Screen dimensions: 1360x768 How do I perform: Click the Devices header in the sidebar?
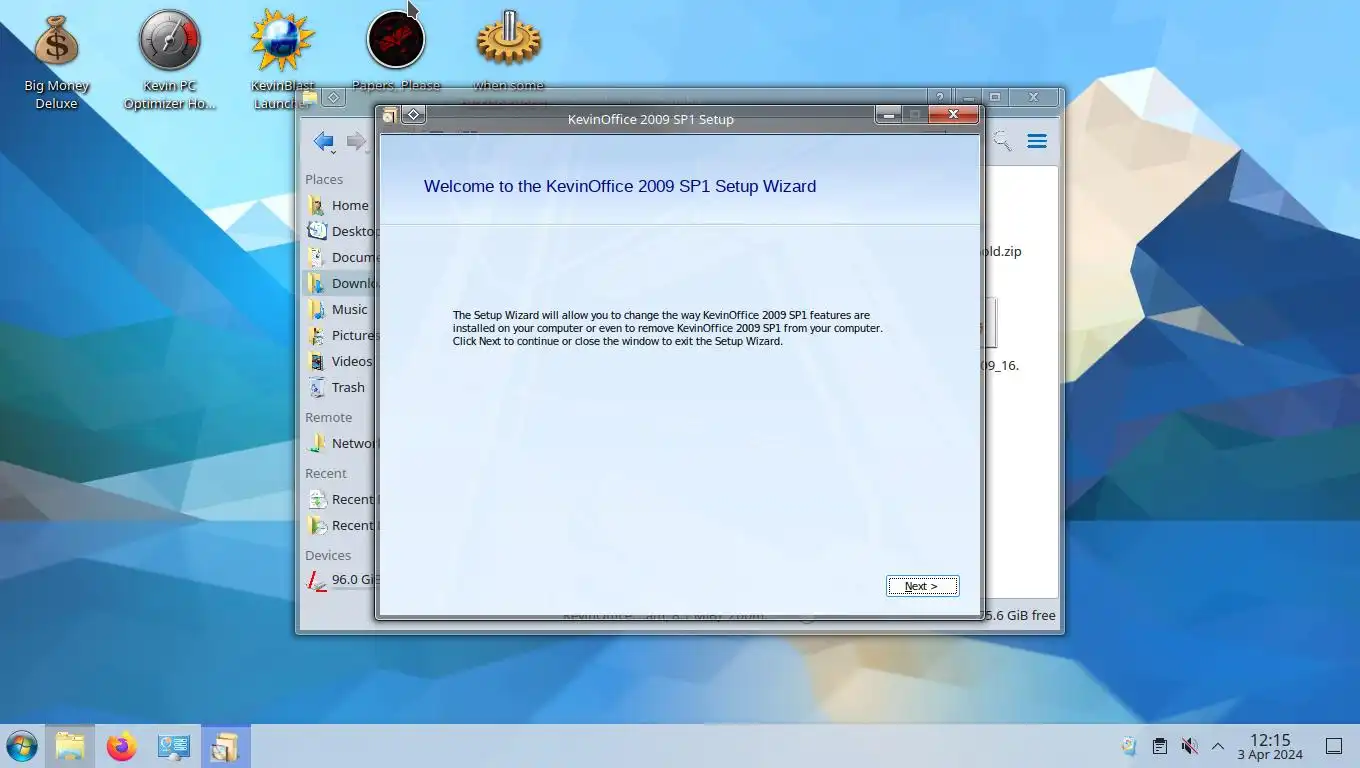pyautogui.click(x=328, y=555)
